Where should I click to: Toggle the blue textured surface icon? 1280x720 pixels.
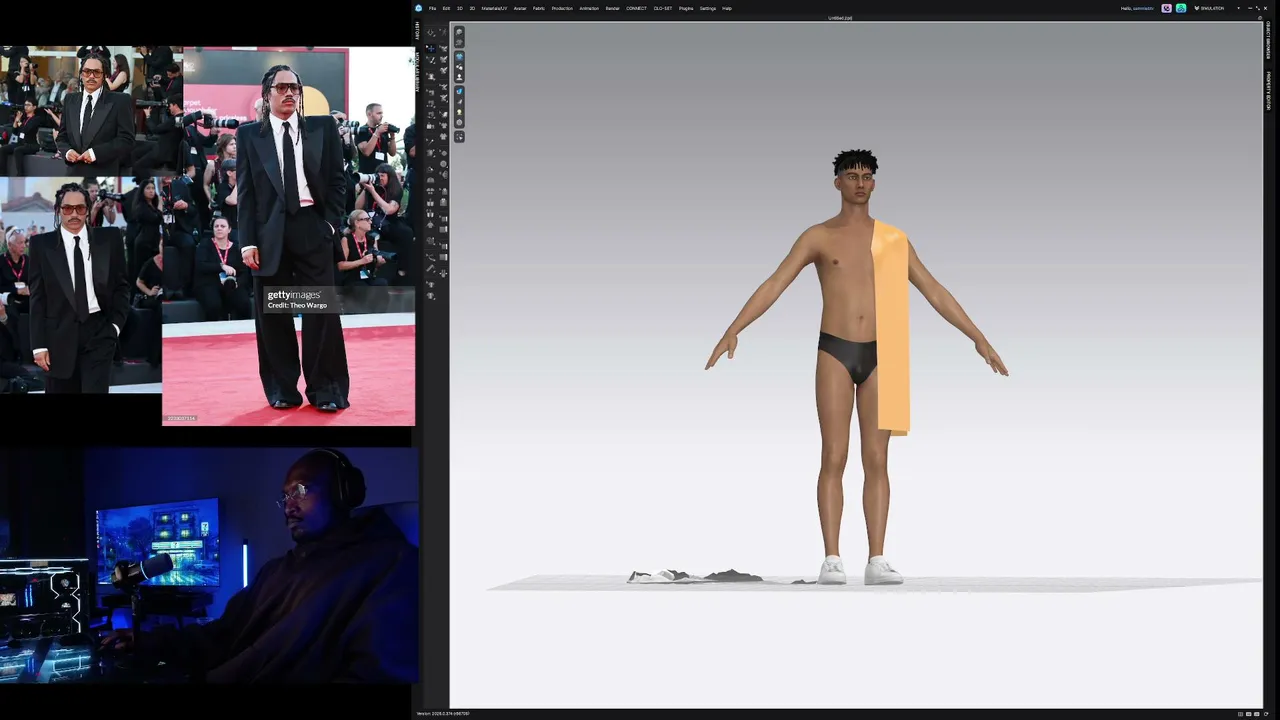[x=459, y=91]
